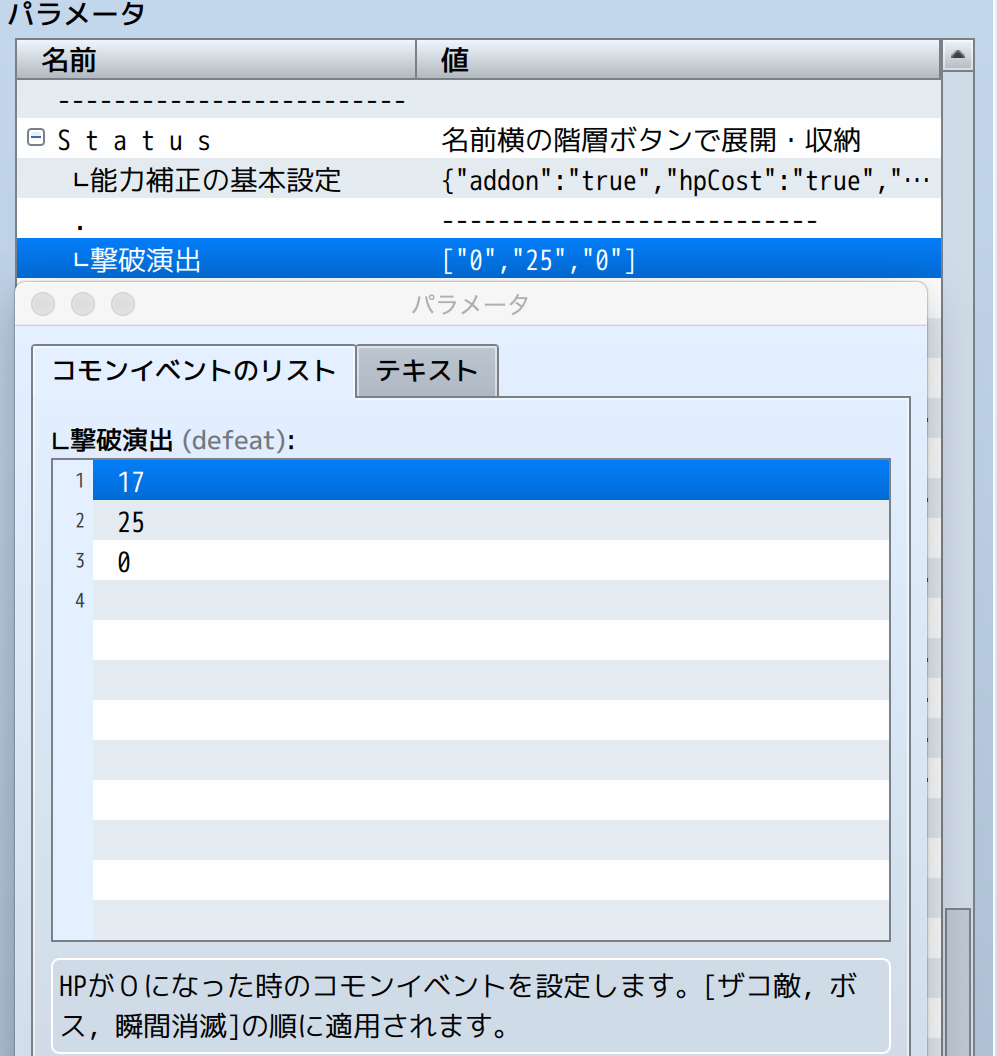This screenshot has height=1056, width=997.
Task: Collapse the Status tree group
Action: tap(36, 139)
